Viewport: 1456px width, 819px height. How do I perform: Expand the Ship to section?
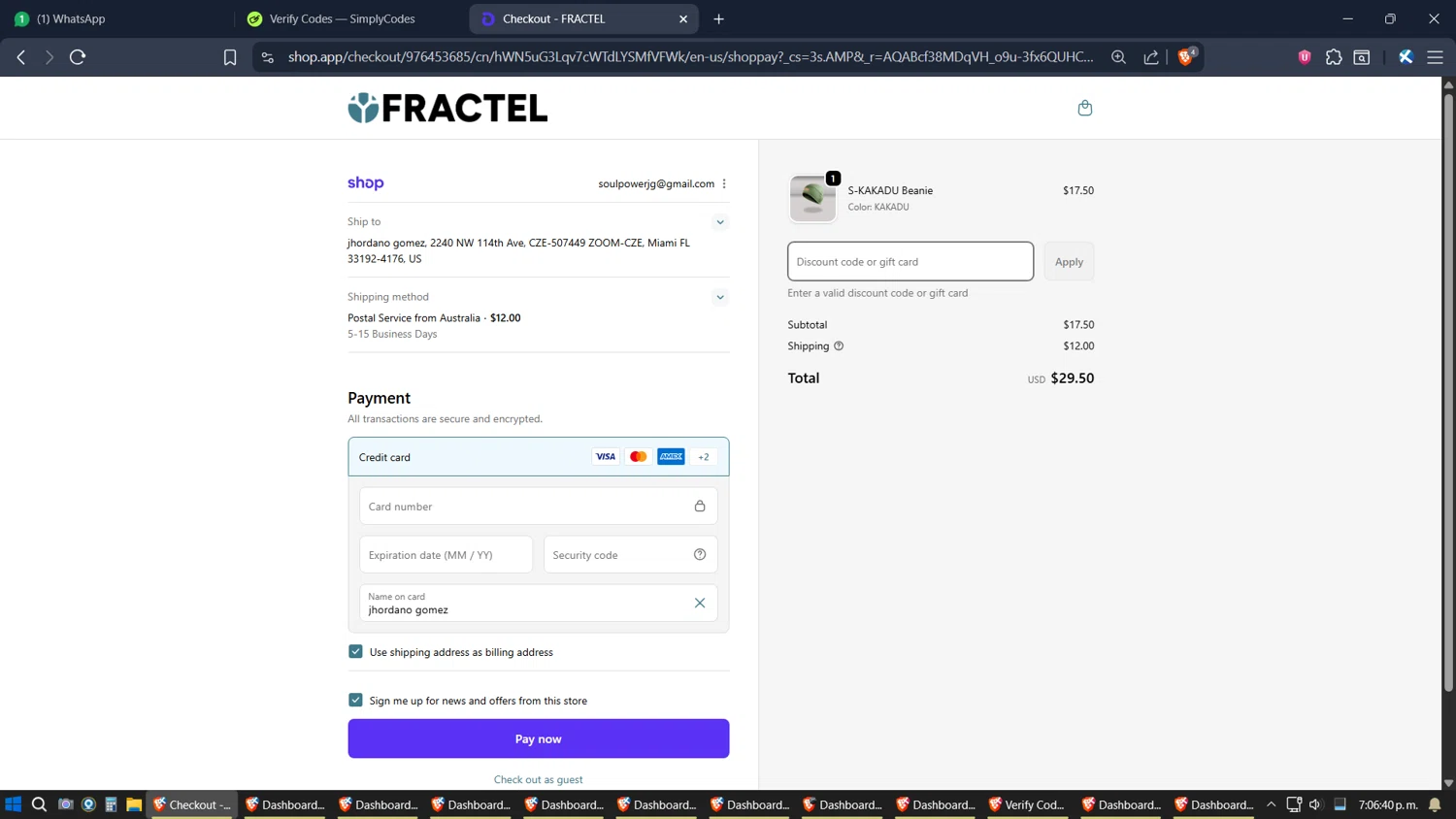tap(719, 222)
